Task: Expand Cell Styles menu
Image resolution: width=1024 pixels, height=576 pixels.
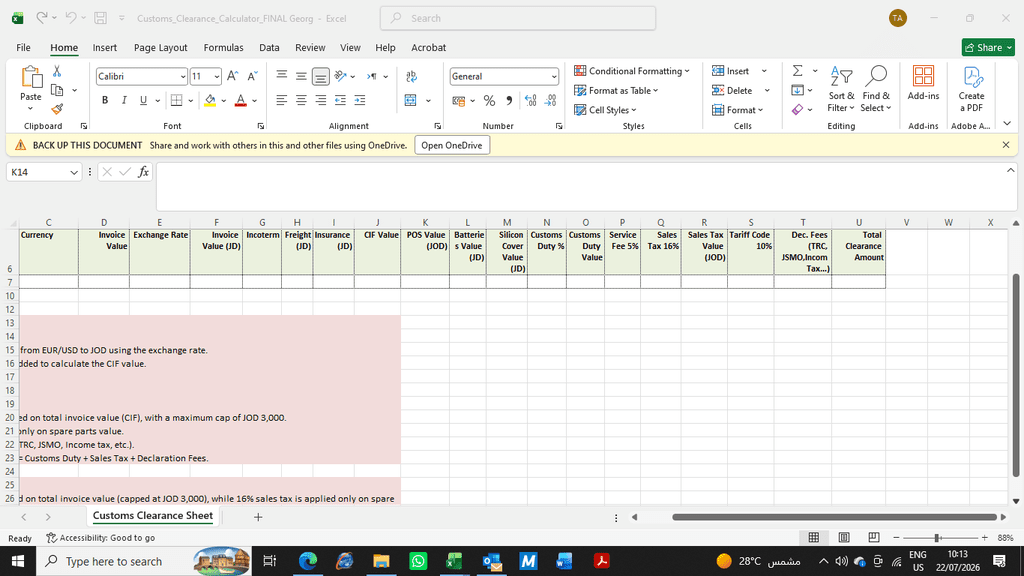Action: click(605, 110)
